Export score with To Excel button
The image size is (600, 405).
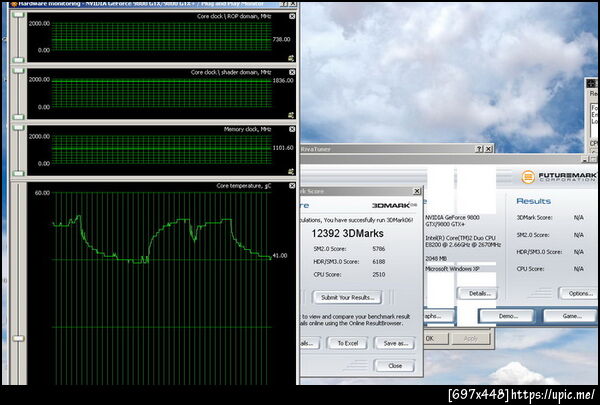click(347, 343)
